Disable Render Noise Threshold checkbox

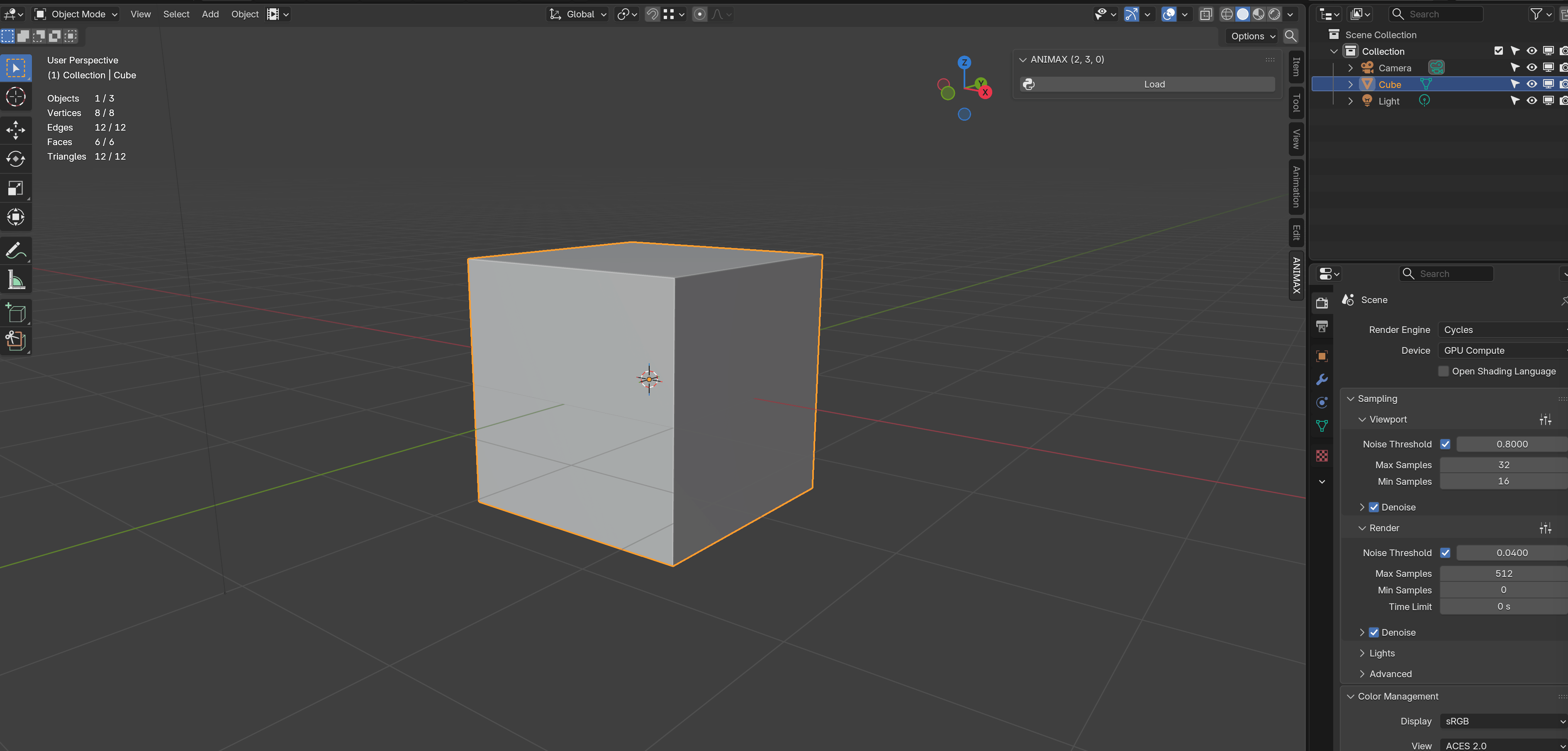click(x=1445, y=553)
